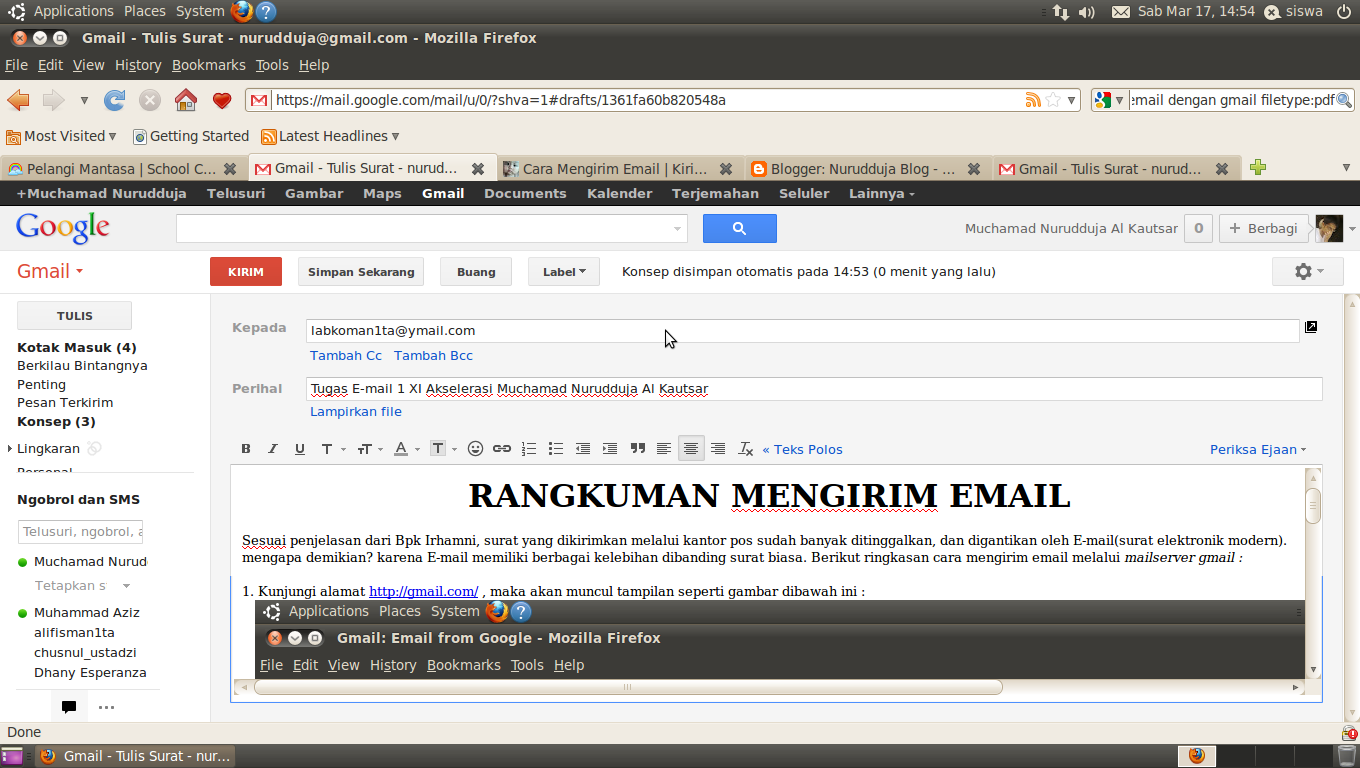Open the Label dropdown
This screenshot has width=1360, height=768.
click(x=564, y=272)
